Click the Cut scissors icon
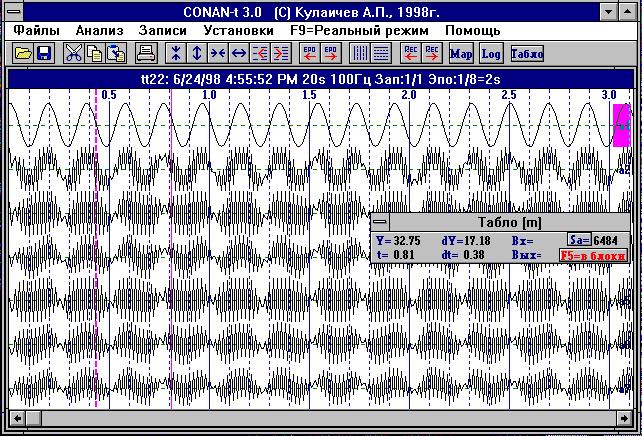642x436 pixels. point(74,53)
